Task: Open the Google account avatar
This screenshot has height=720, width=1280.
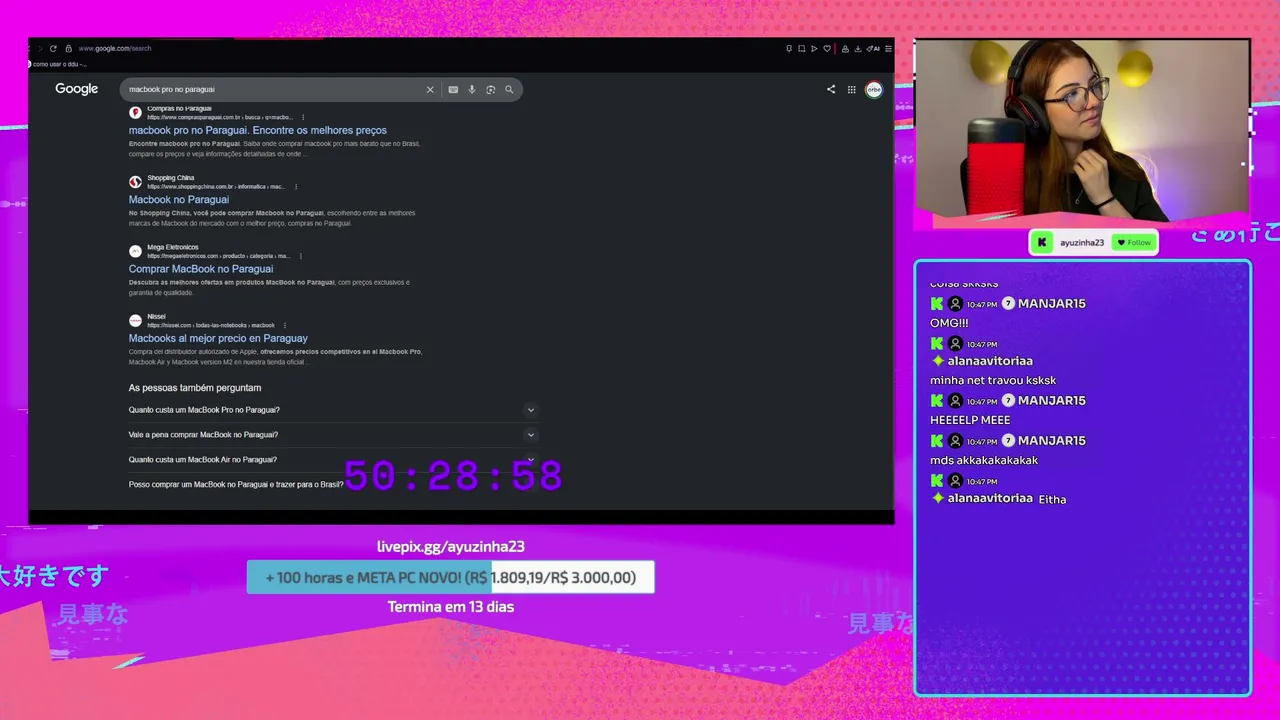Action: (x=874, y=89)
